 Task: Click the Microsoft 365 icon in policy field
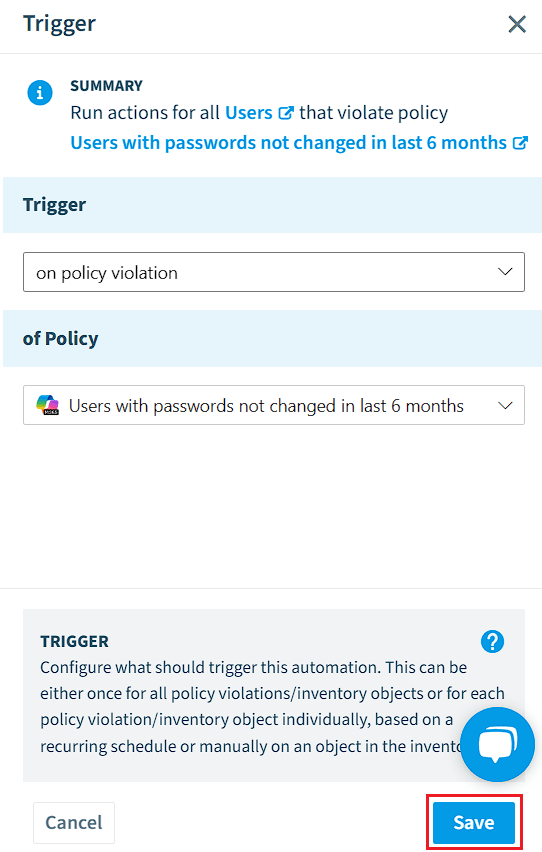coord(47,405)
